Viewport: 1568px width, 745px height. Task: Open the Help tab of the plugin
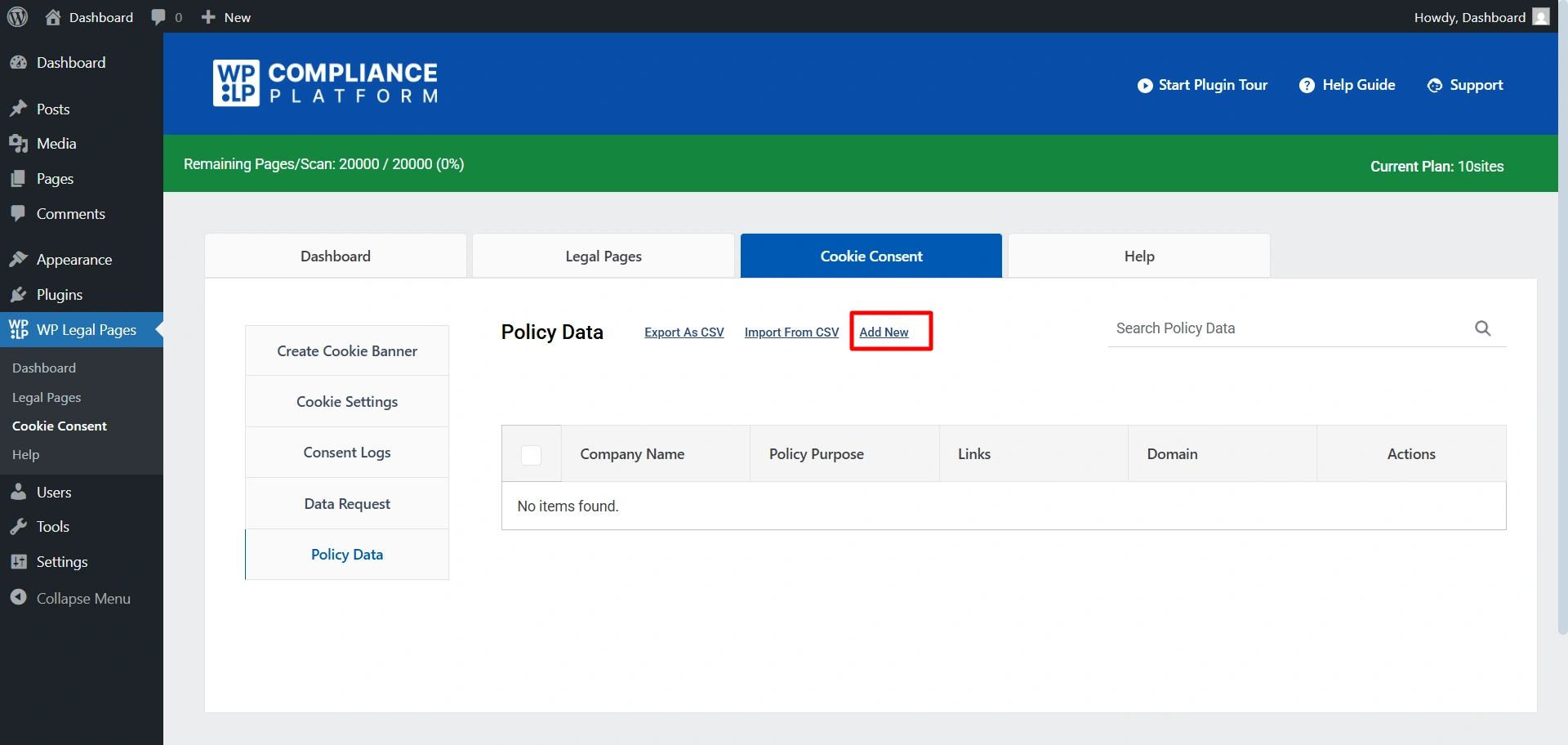[1138, 255]
